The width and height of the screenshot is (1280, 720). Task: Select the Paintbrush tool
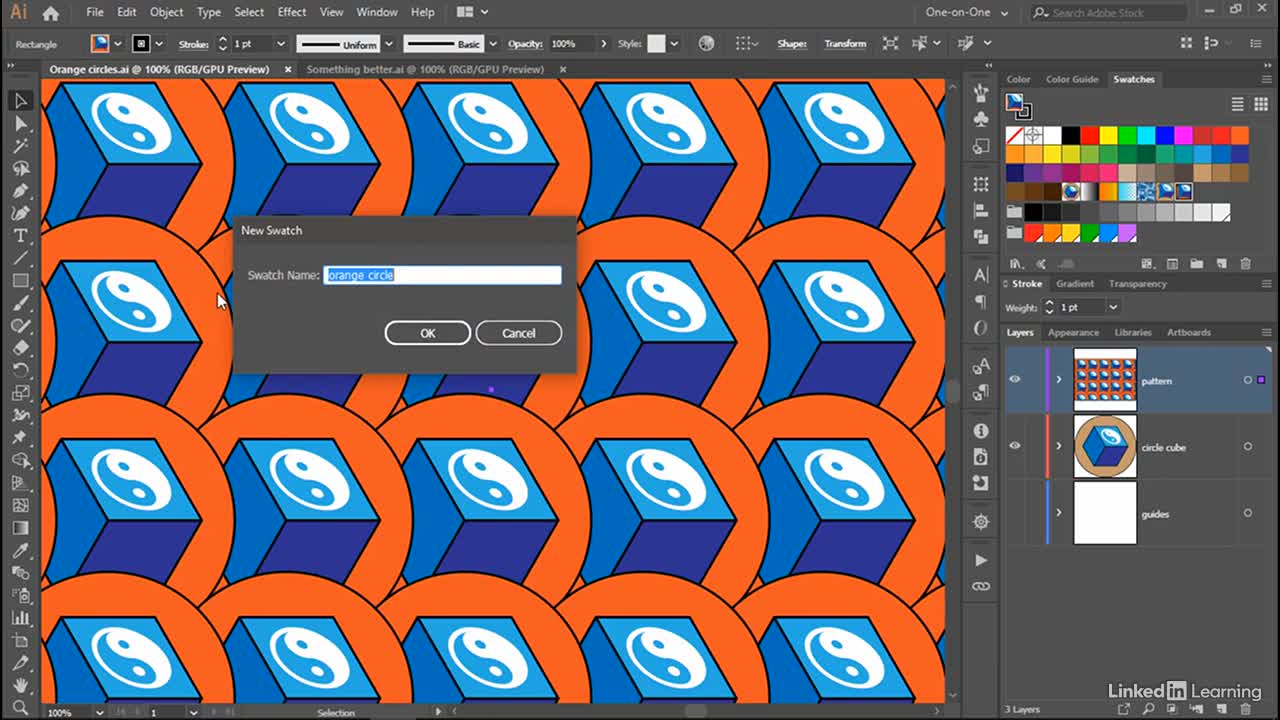(x=20, y=303)
